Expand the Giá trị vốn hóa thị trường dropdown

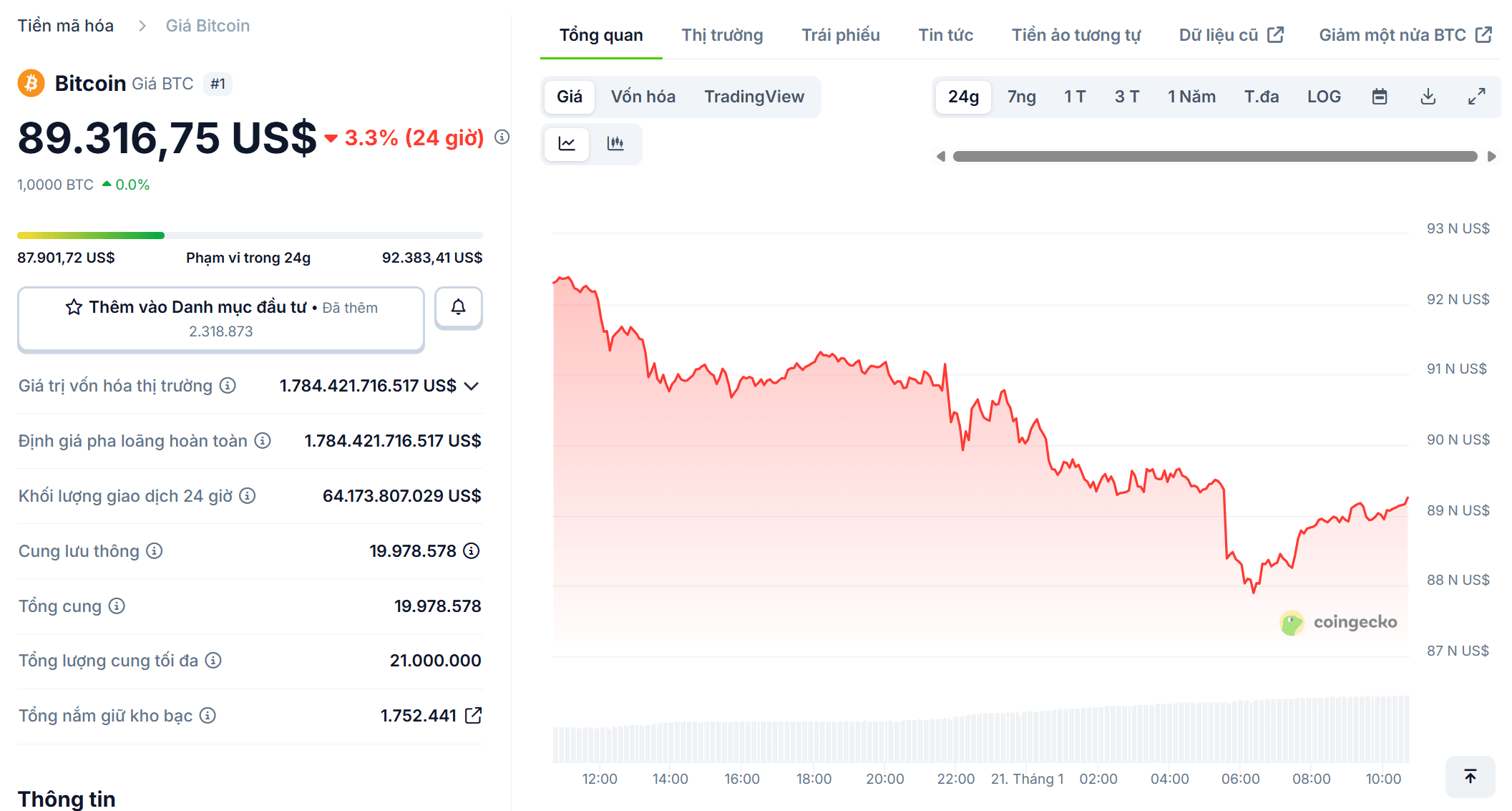click(x=472, y=386)
